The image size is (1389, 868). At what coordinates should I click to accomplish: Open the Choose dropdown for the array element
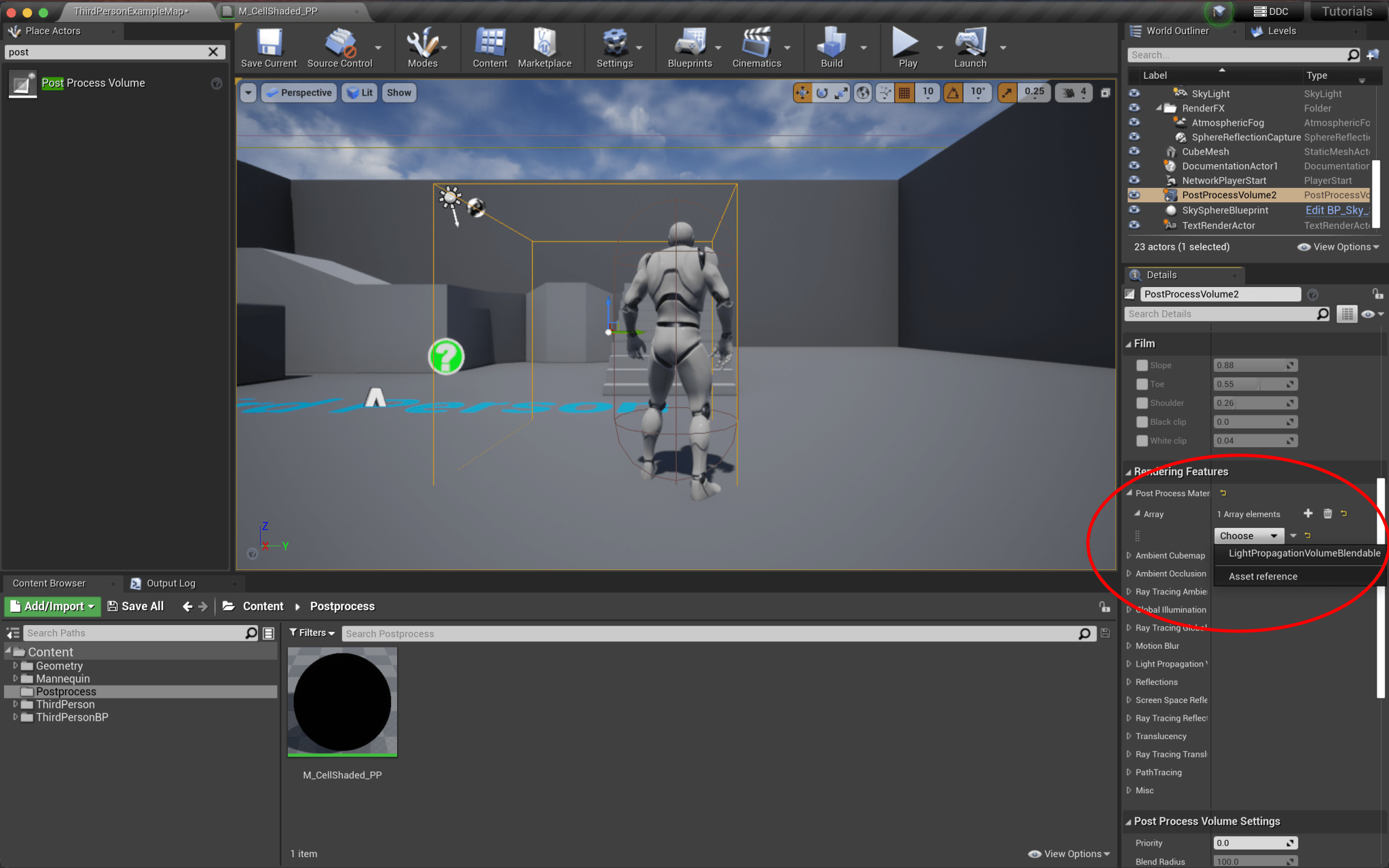(x=1248, y=535)
